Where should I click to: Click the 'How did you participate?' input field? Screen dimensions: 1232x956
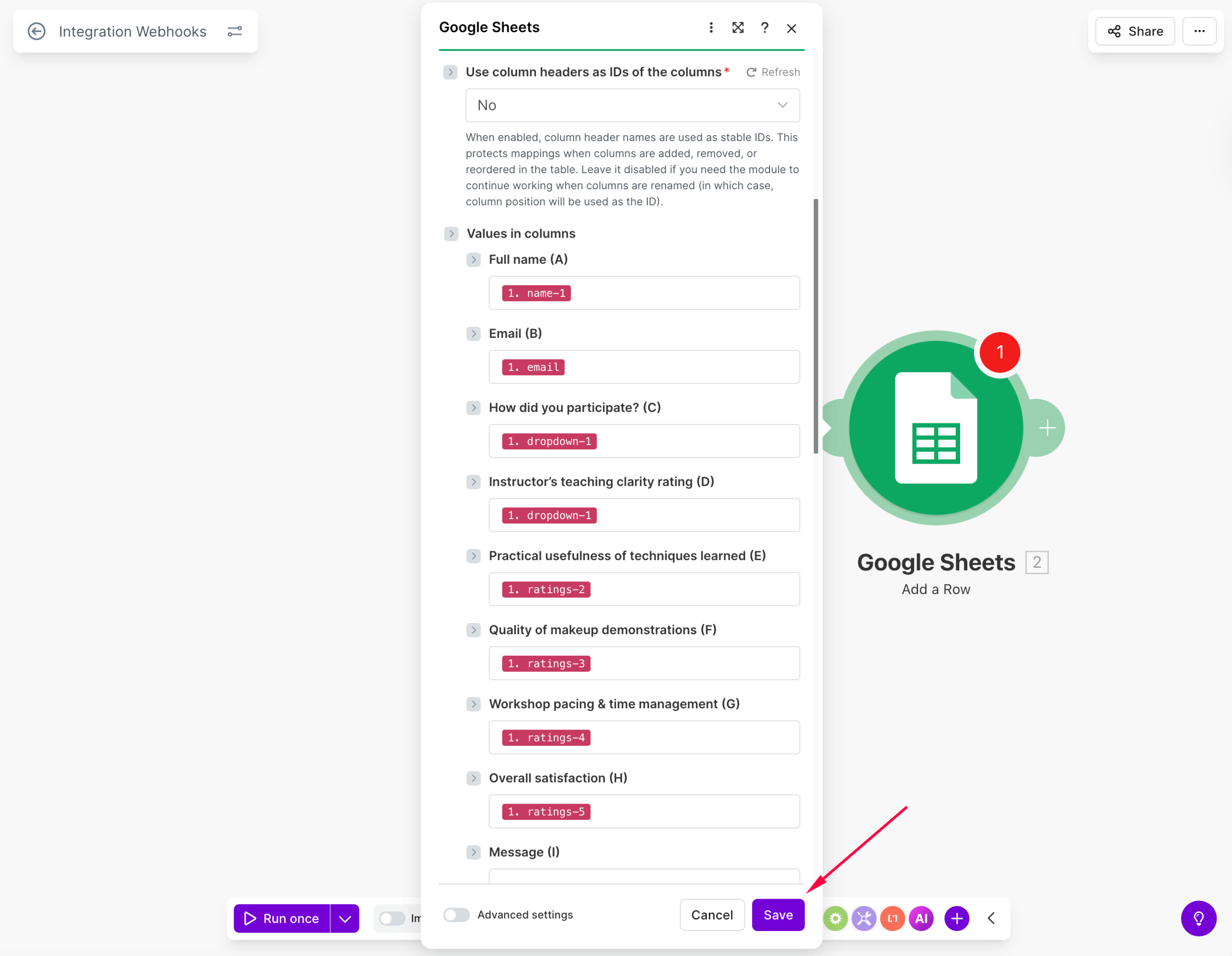tap(644, 441)
